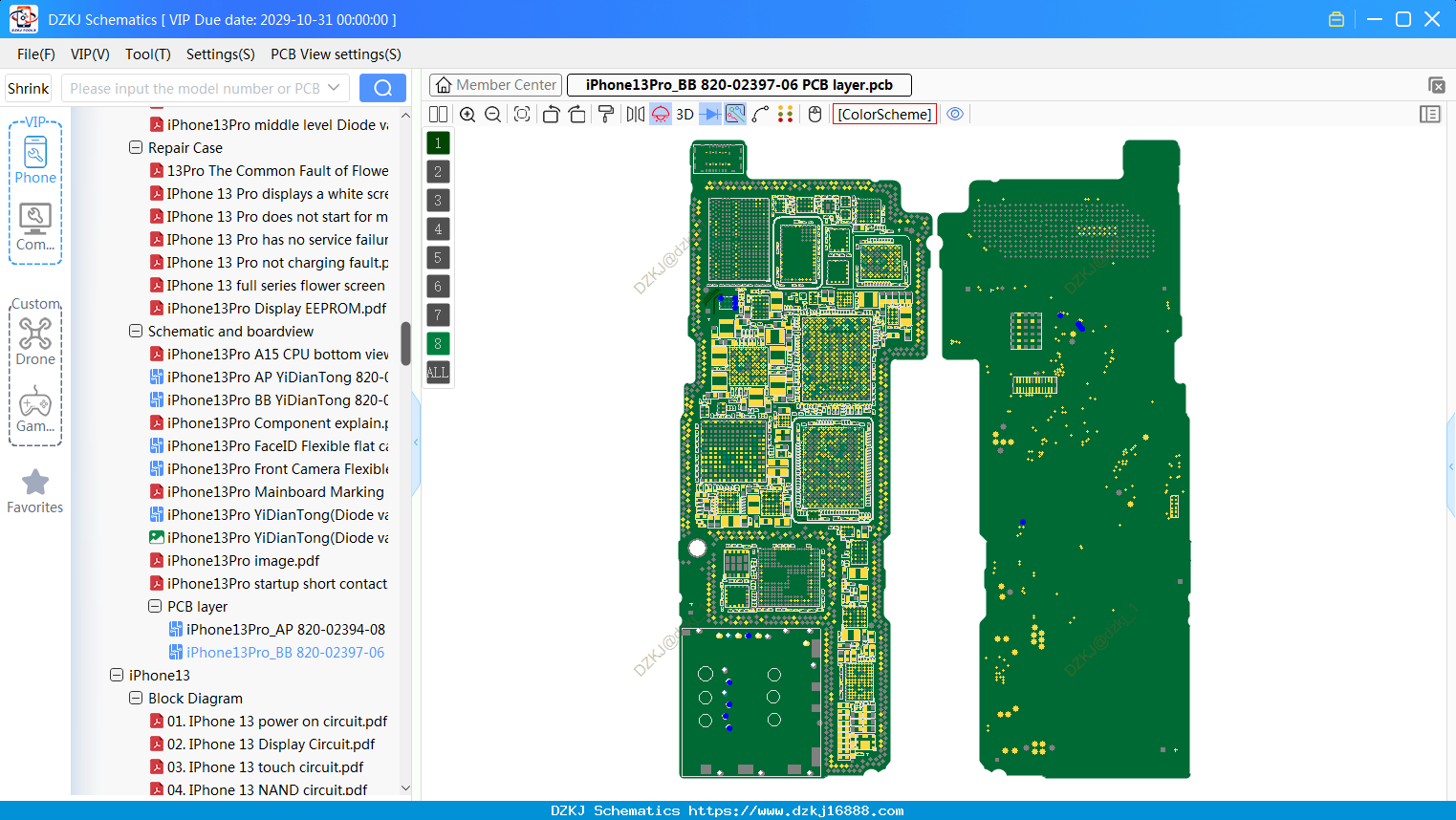The height and width of the screenshot is (820, 1456).
Task: Open the model search dropdown arrow
Action: (x=334, y=88)
